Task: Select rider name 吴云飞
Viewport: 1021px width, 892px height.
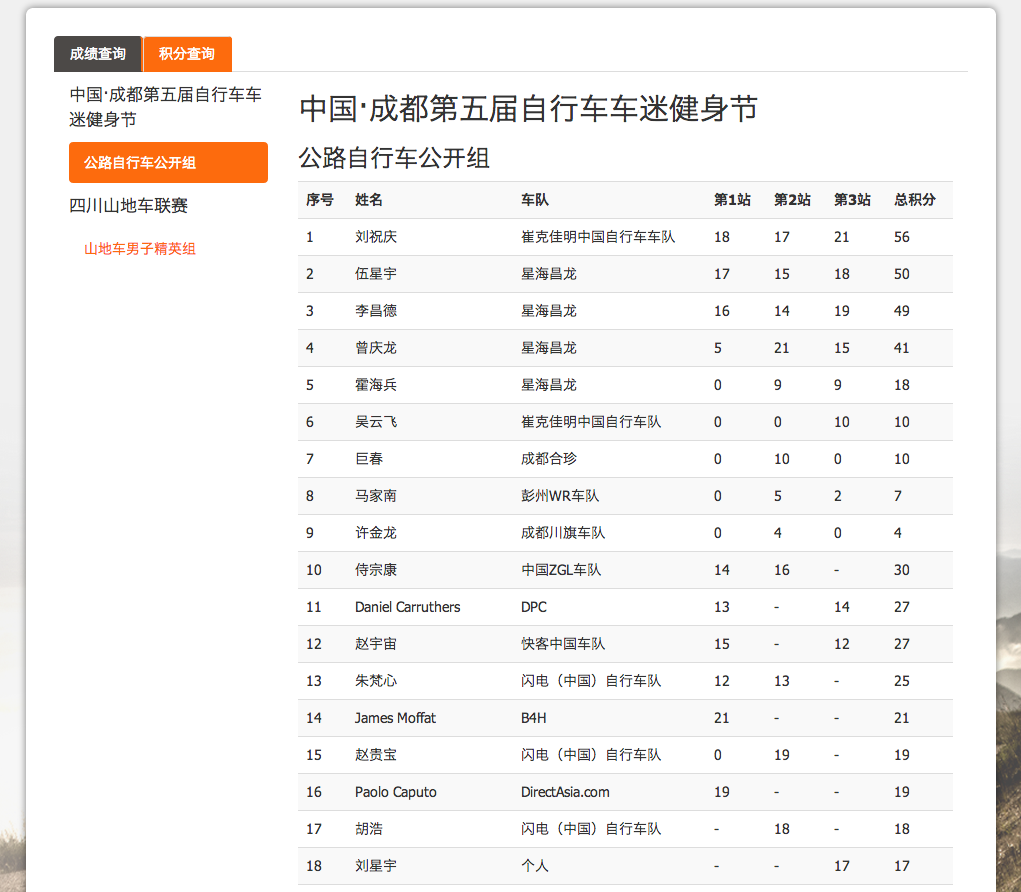Action: [x=376, y=422]
